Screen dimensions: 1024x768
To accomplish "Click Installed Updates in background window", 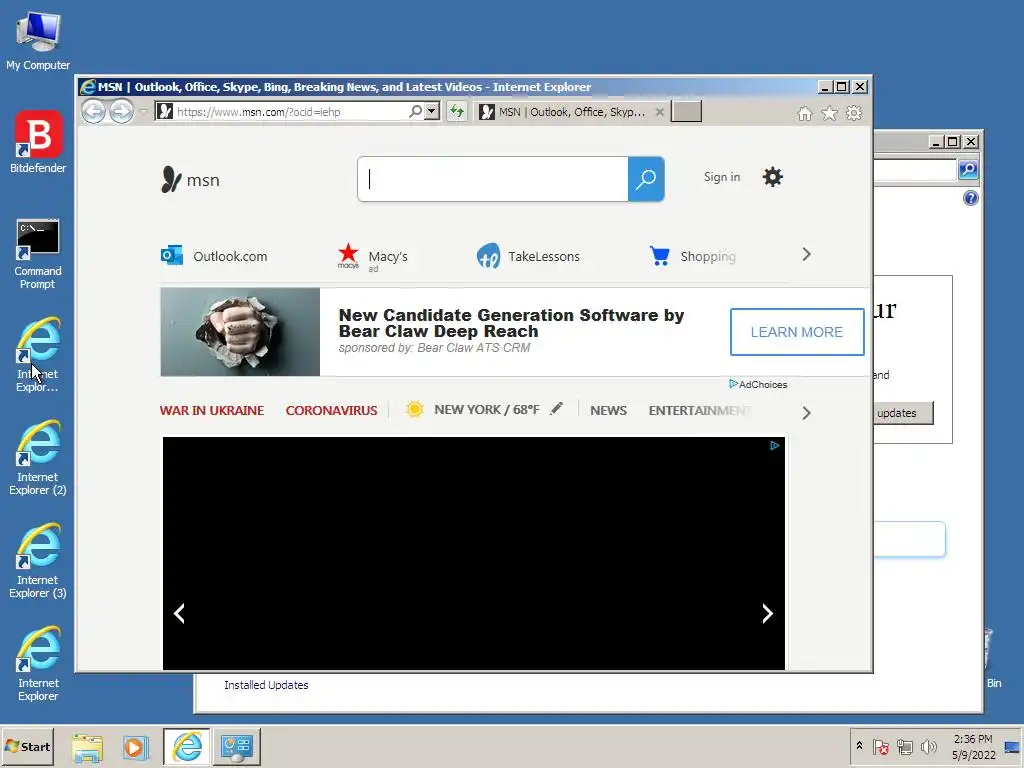I will point(266,685).
